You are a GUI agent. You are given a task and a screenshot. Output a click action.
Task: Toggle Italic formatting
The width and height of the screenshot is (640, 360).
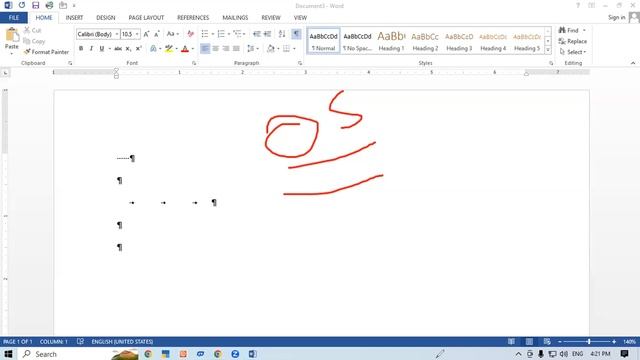[91, 49]
